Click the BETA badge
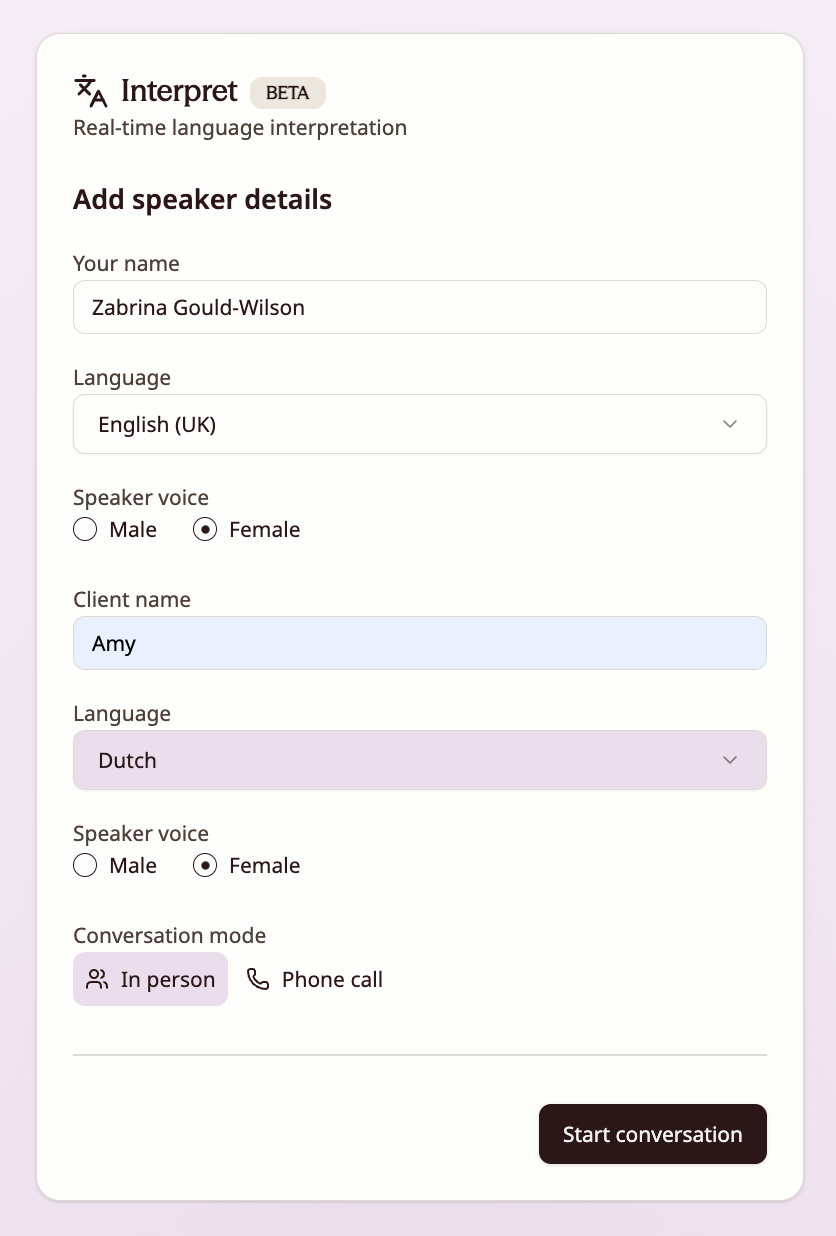This screenshot has height=1236, width=836. (288, 92)
